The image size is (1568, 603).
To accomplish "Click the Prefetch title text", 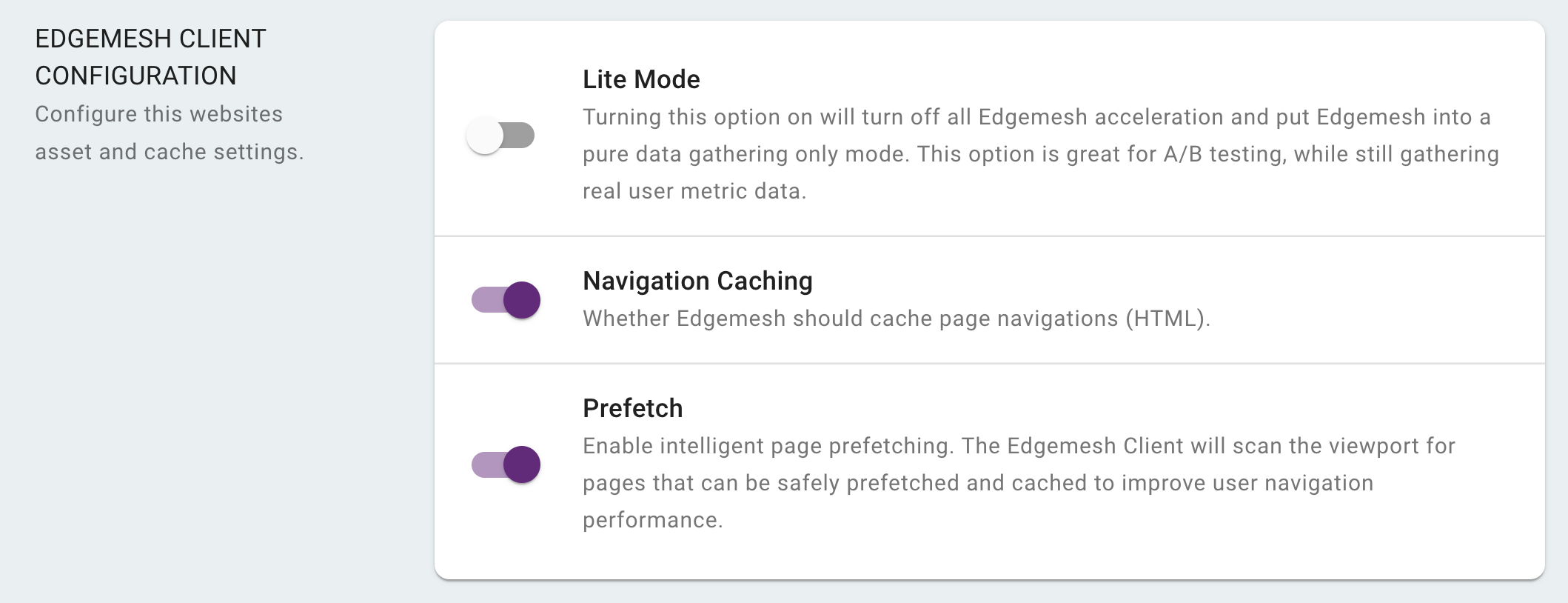I will 632,408.
